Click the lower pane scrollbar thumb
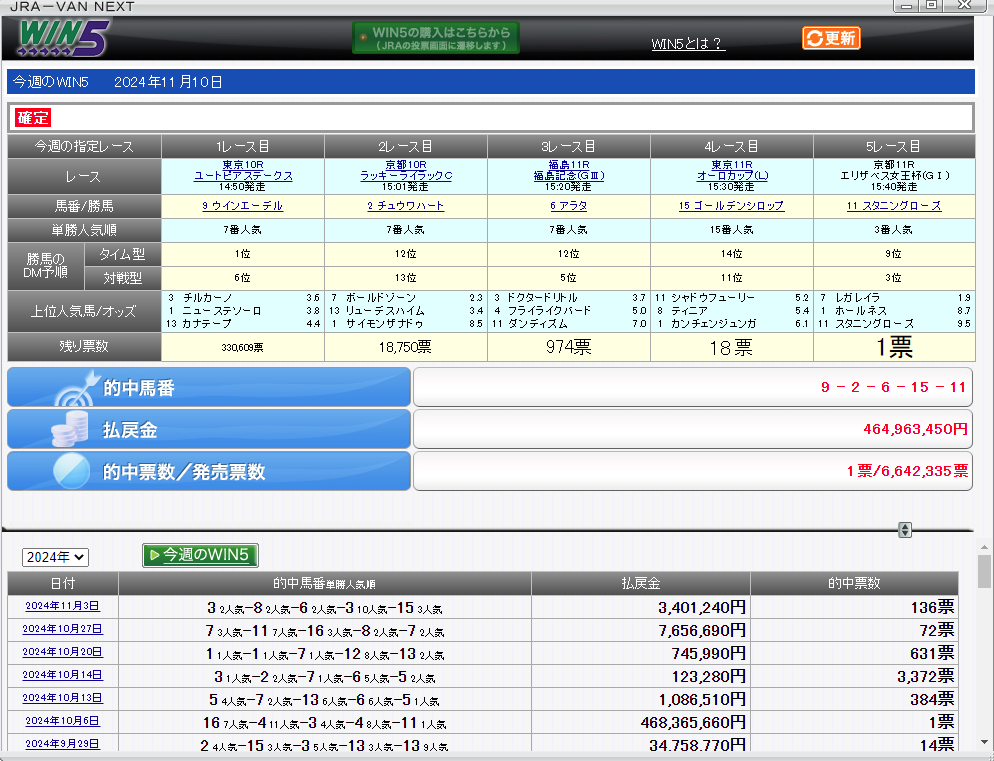Image resolution: width=994 pixels, height=761 pixels. (984, 572)
